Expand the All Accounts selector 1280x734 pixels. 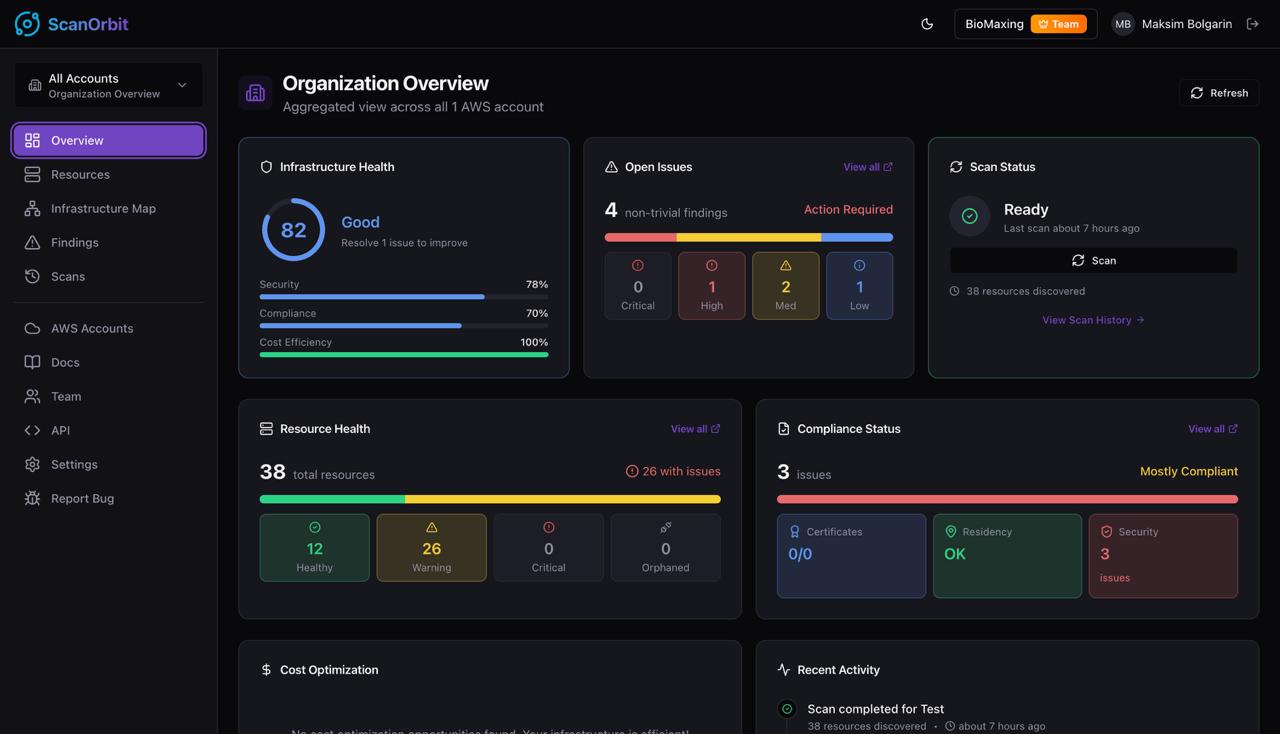[x=107, y=85]
